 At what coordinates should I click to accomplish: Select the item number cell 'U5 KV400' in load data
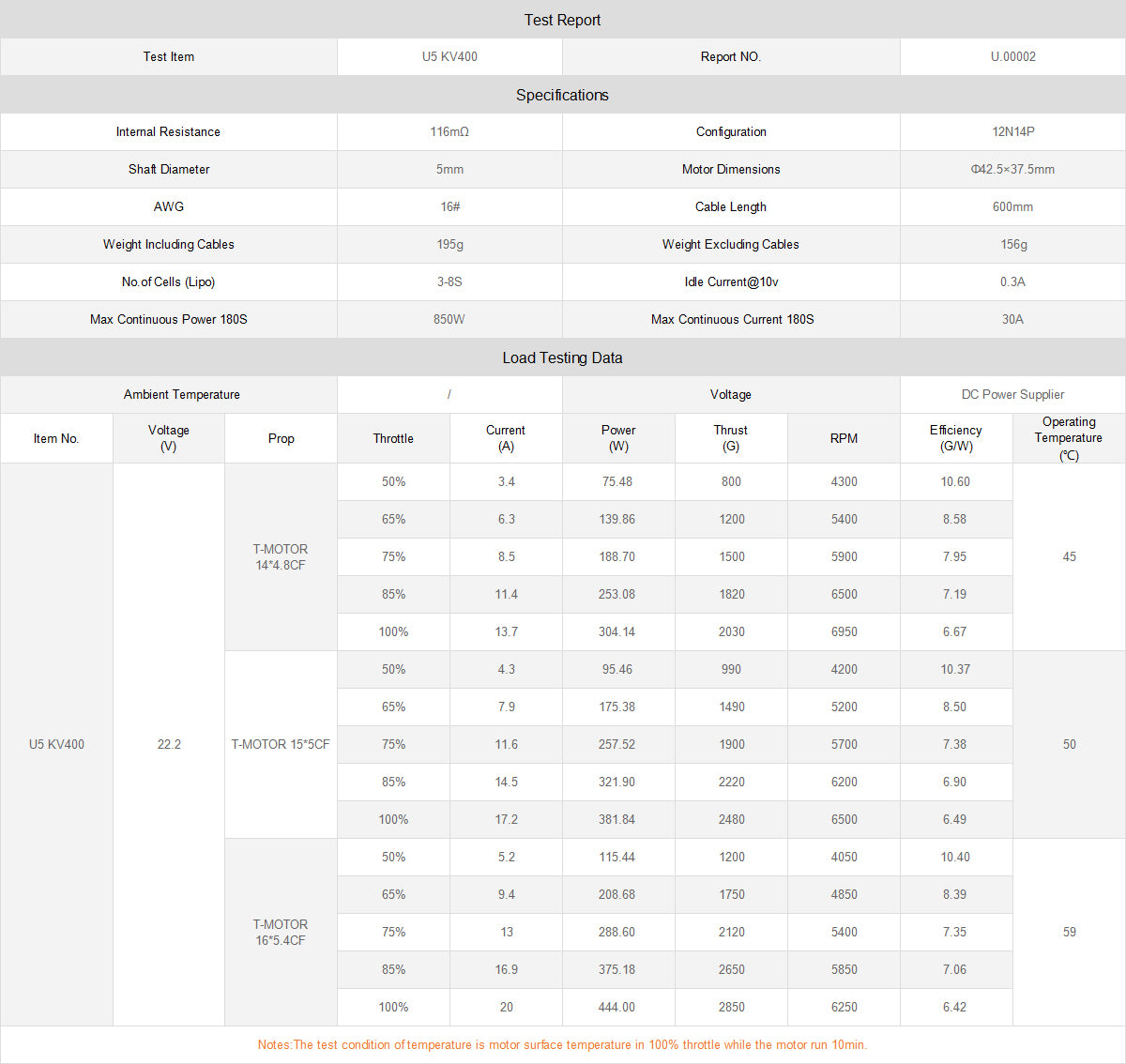pos(56,744)
